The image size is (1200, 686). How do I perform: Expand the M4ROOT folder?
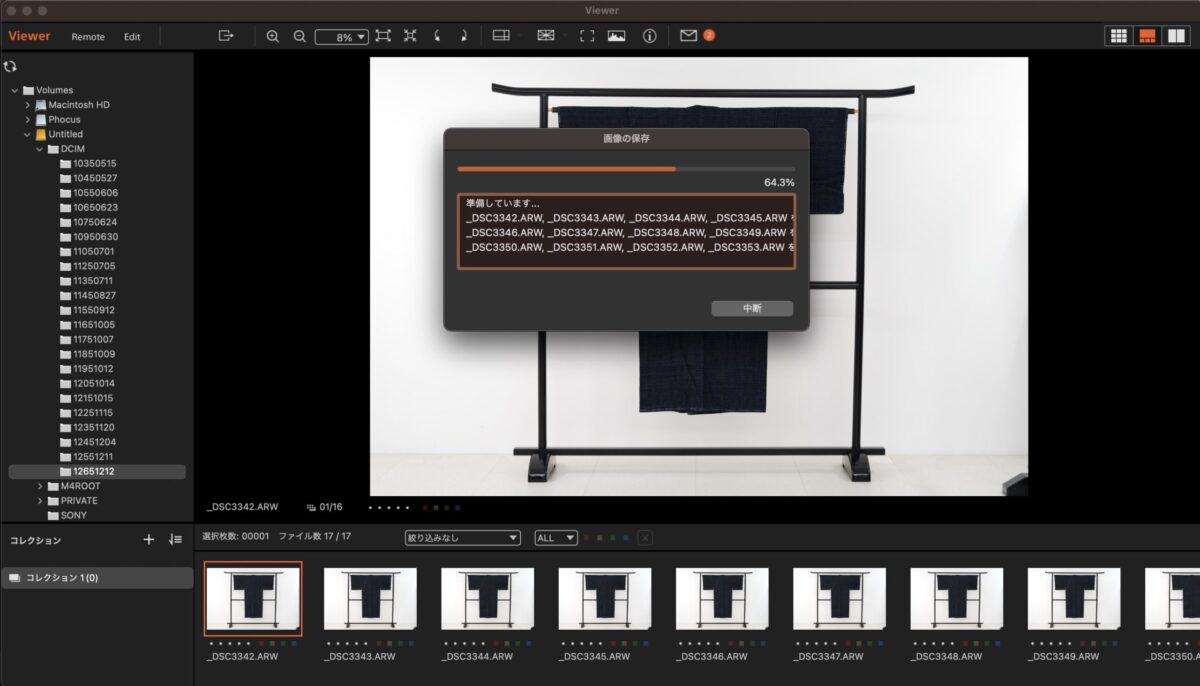(41, 486)
